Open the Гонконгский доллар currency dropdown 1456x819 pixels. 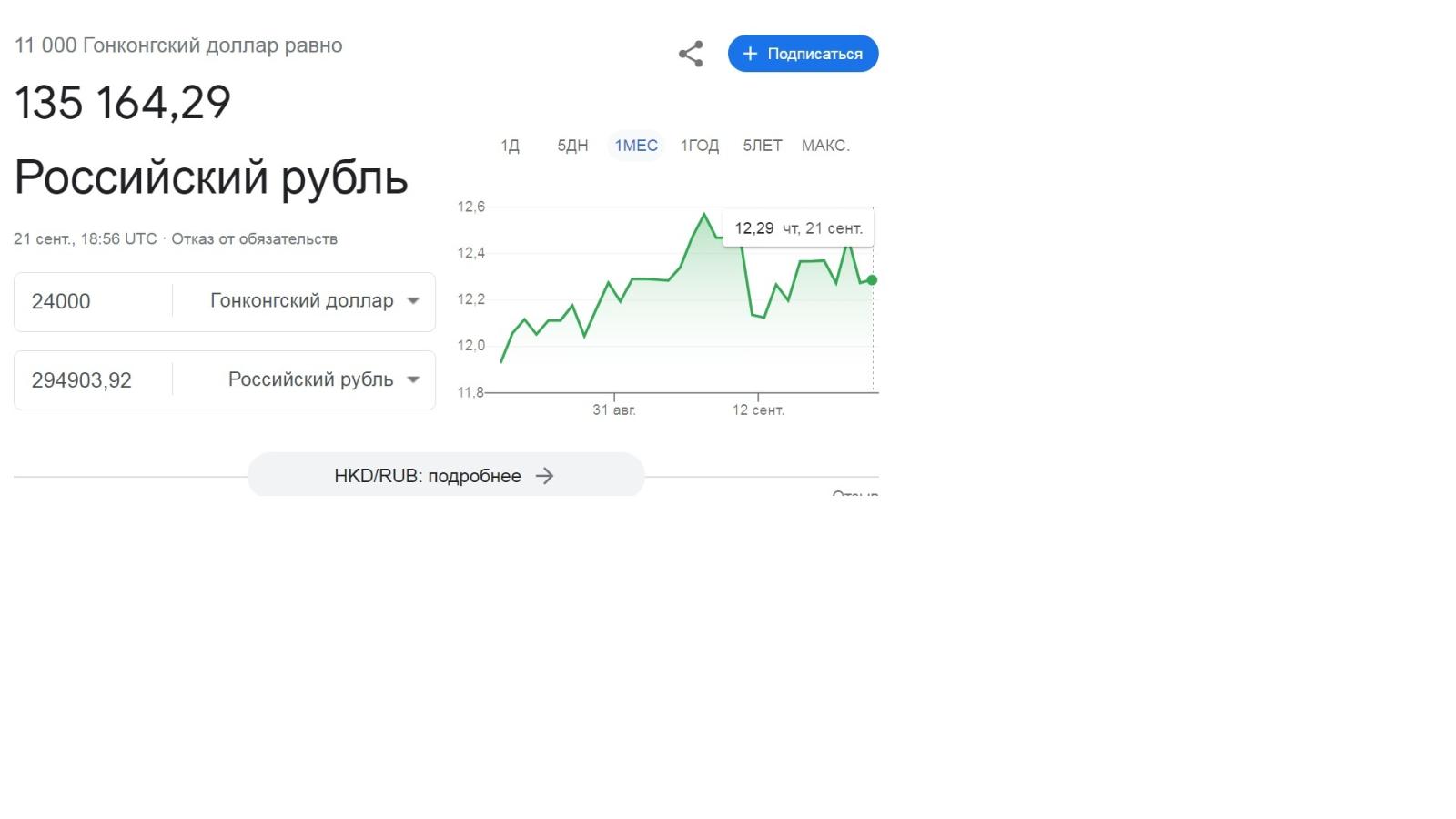[x=302, y=301]
